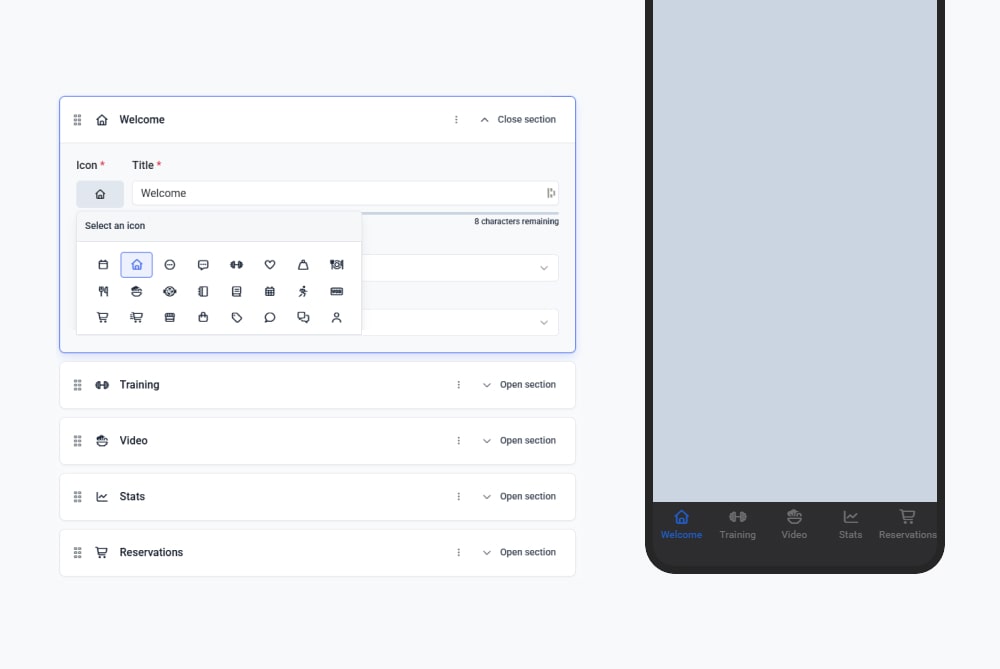Select the globe-shaped icon in picker
This screenshot has width=1000, height=669.
coord(170,291)
